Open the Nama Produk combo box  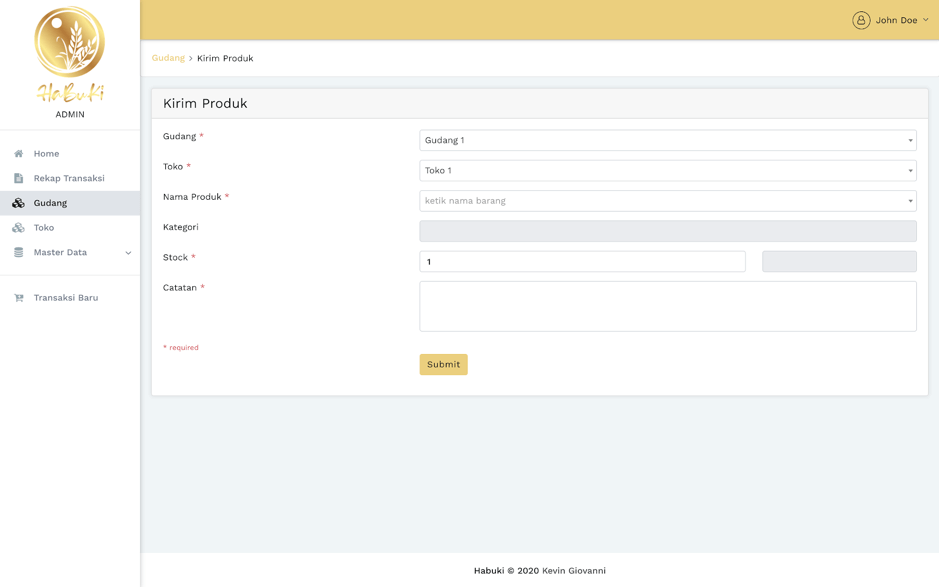667,201
